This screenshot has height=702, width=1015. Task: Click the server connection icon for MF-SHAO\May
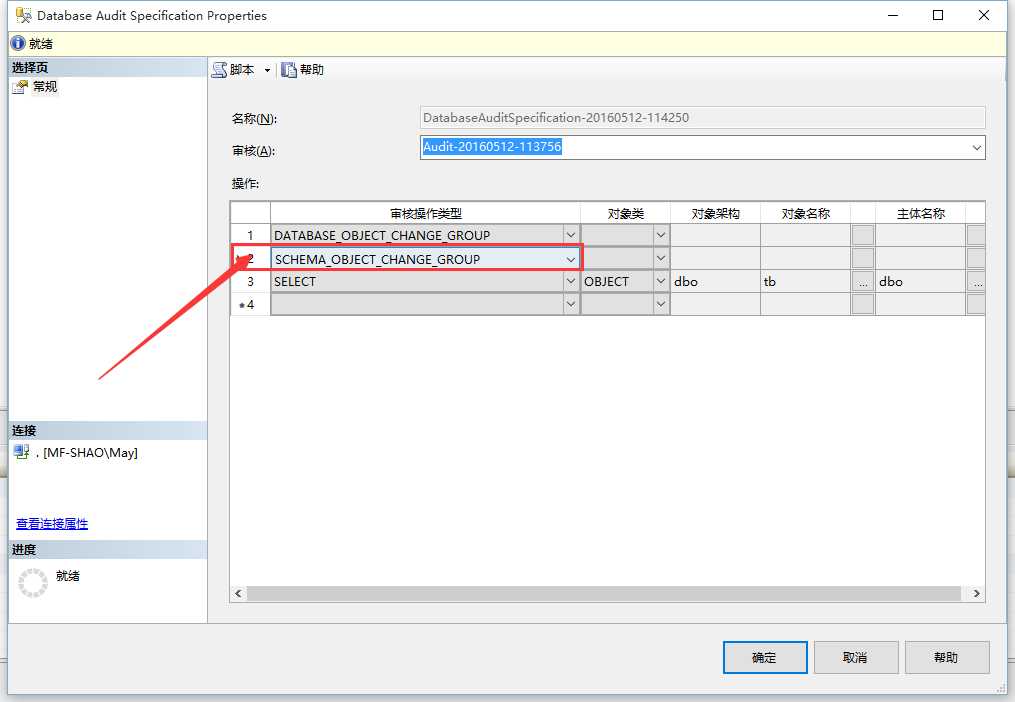21,452
